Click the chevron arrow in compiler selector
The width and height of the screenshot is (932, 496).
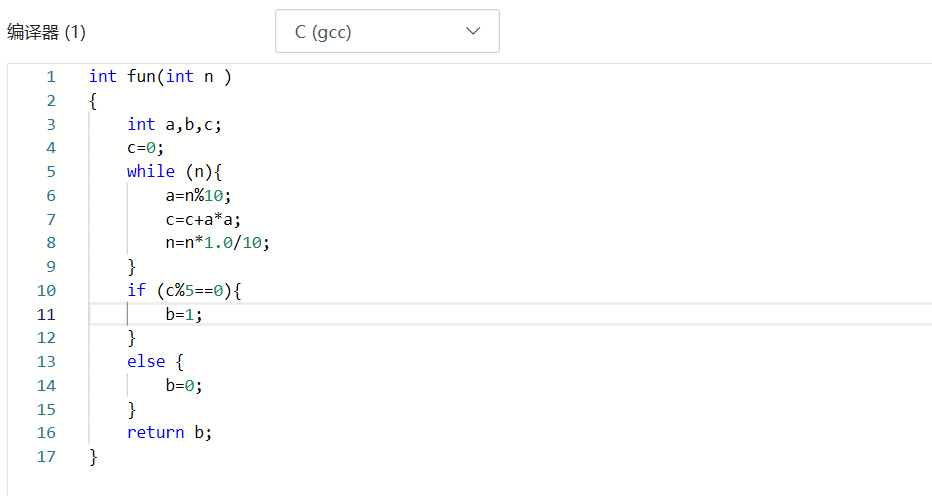(474, 32)
